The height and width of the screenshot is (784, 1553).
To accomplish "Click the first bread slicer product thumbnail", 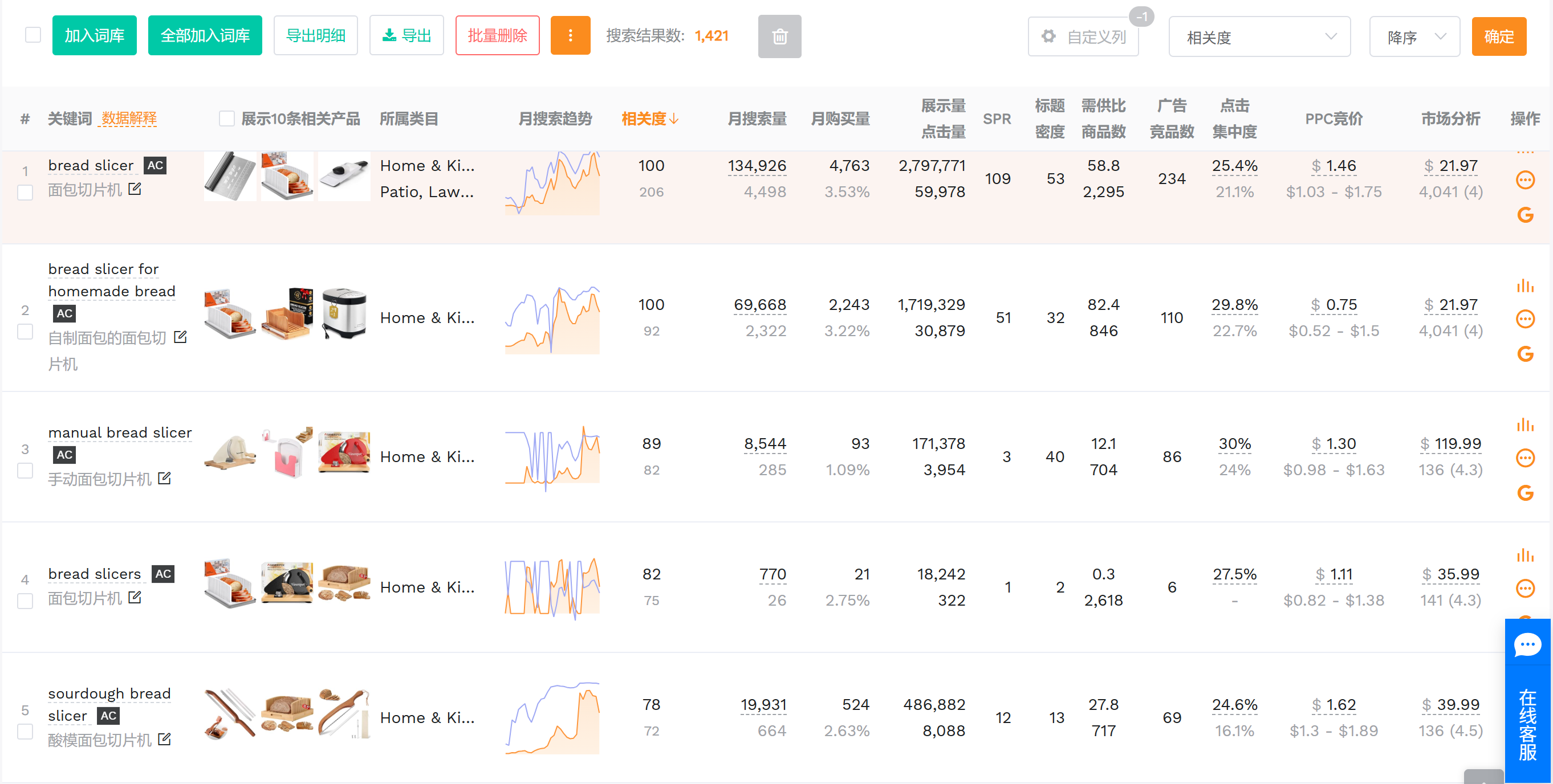I will (230, 177).
